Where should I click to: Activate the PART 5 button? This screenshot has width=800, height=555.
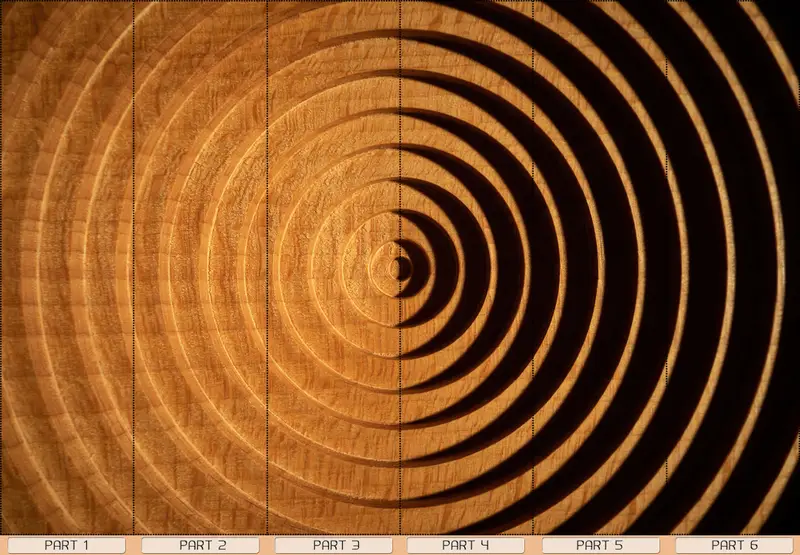point(601,545)
